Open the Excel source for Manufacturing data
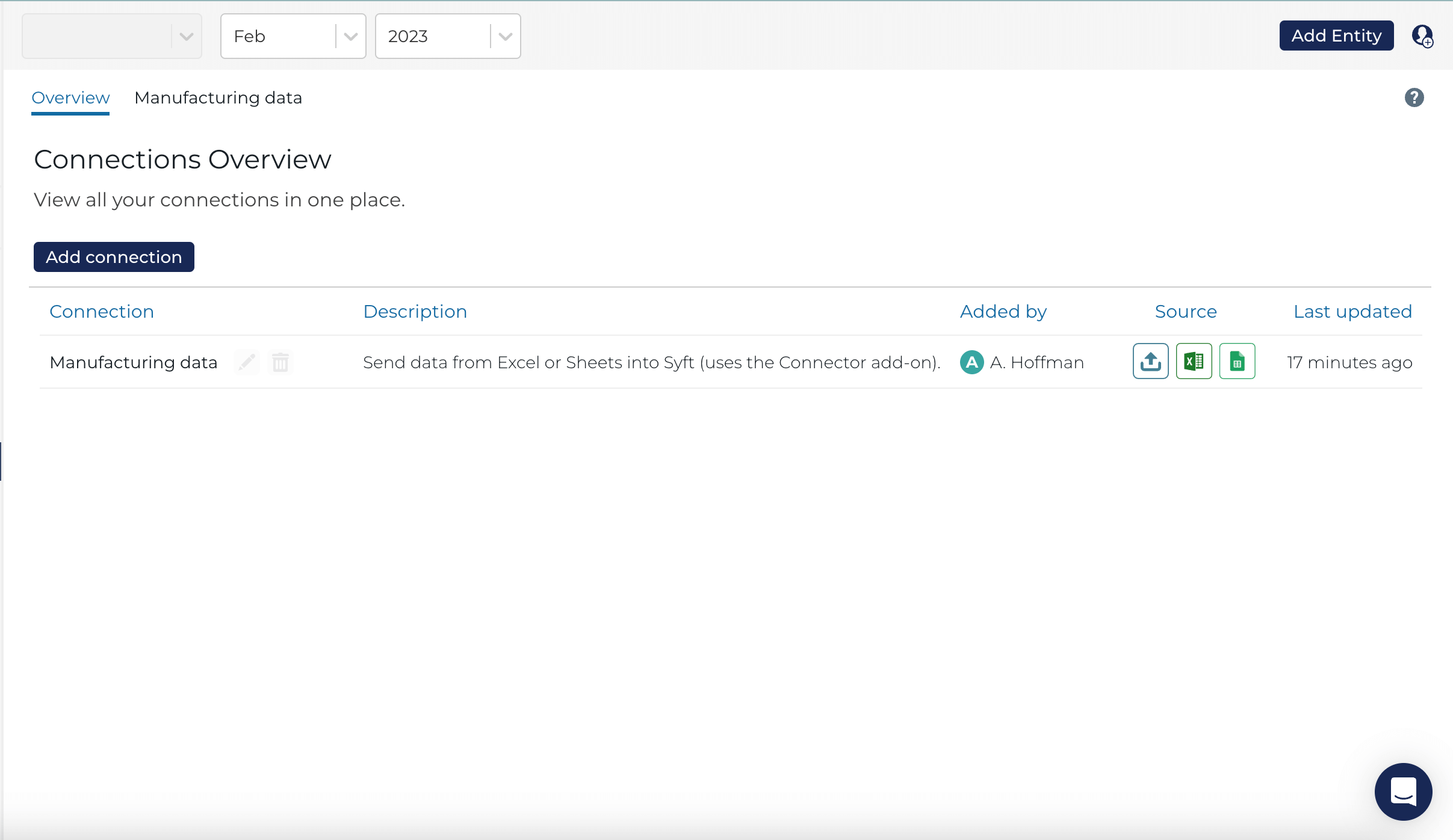The width and height of the screenshot is (1453, 840). [x=1193, y=361]
